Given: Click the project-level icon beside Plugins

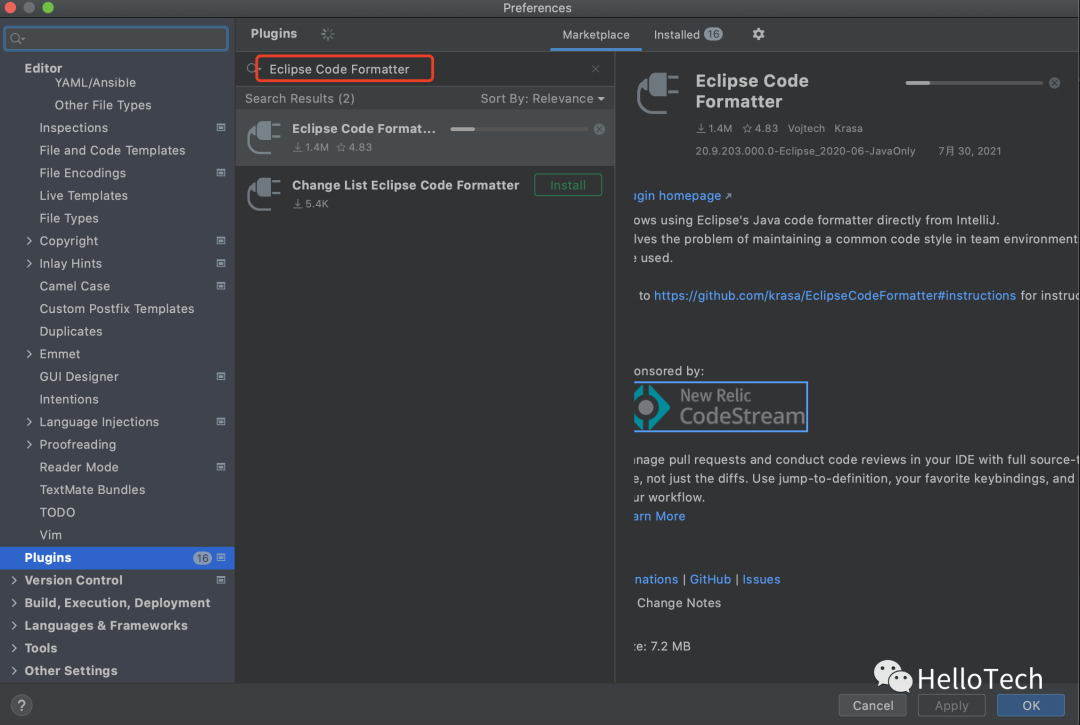Looking at the screenshot, I should pyautogui.click(x=221, y=557).
